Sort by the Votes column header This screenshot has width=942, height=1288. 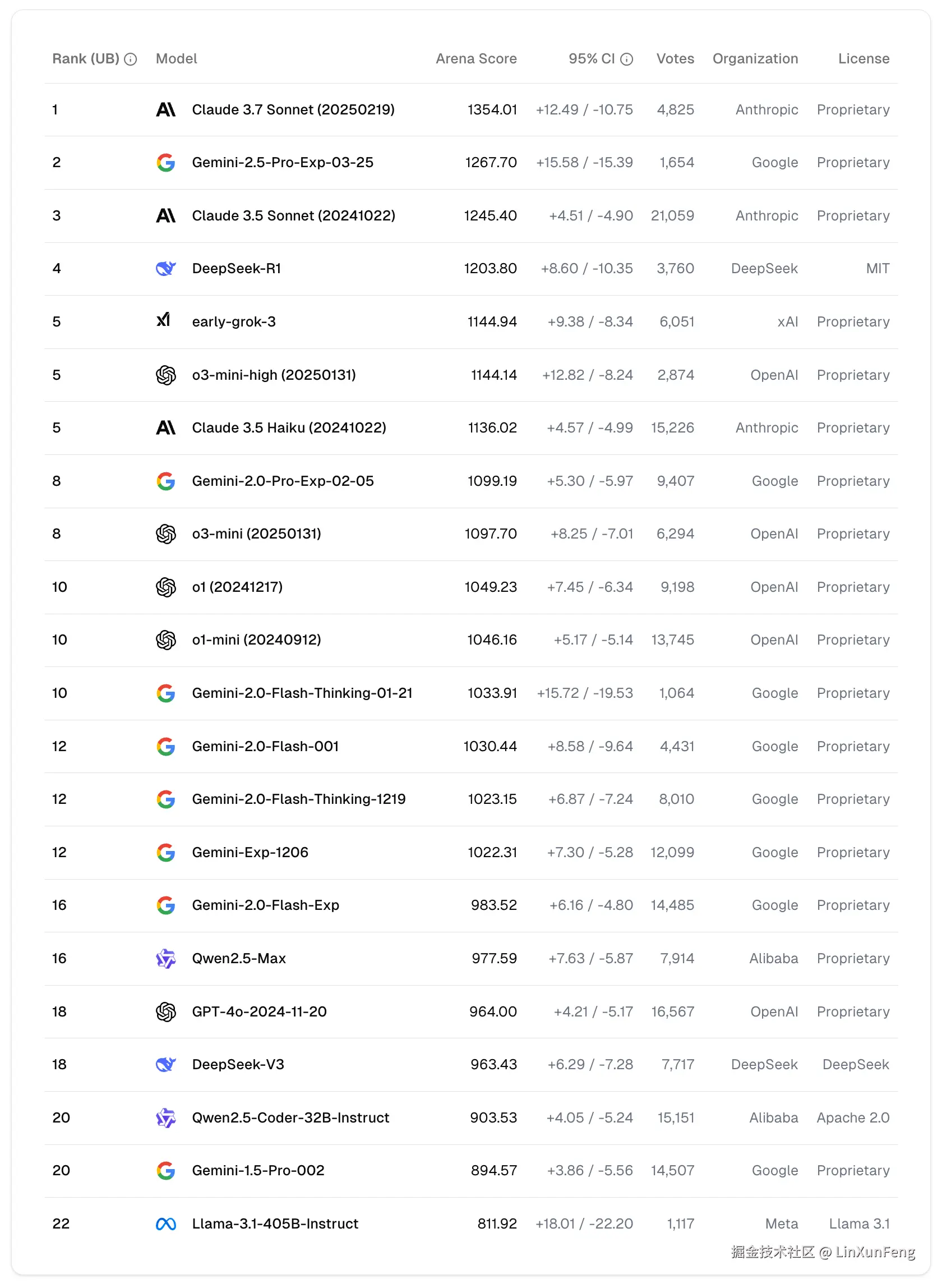[x=675, y=59]
